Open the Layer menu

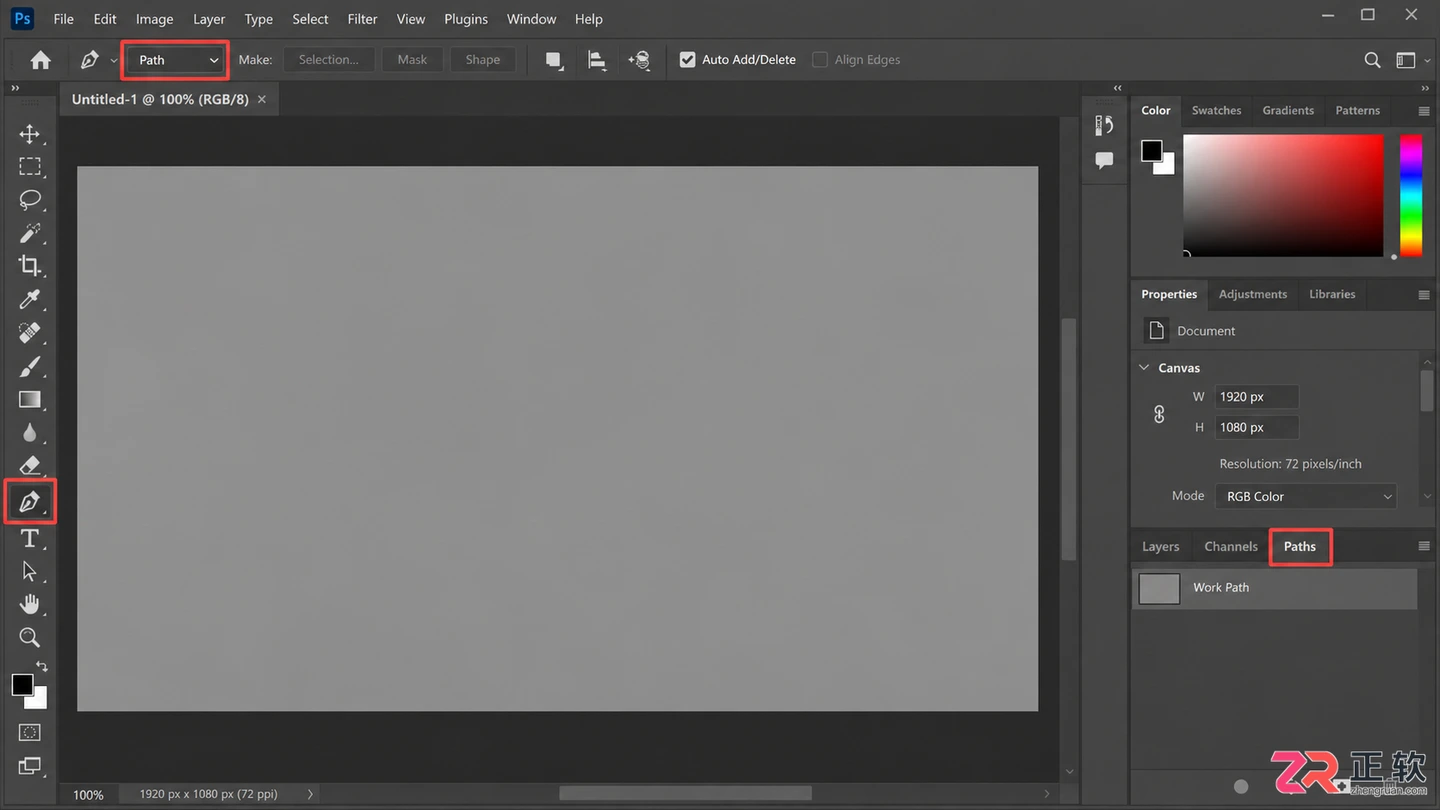pos(209,19)
